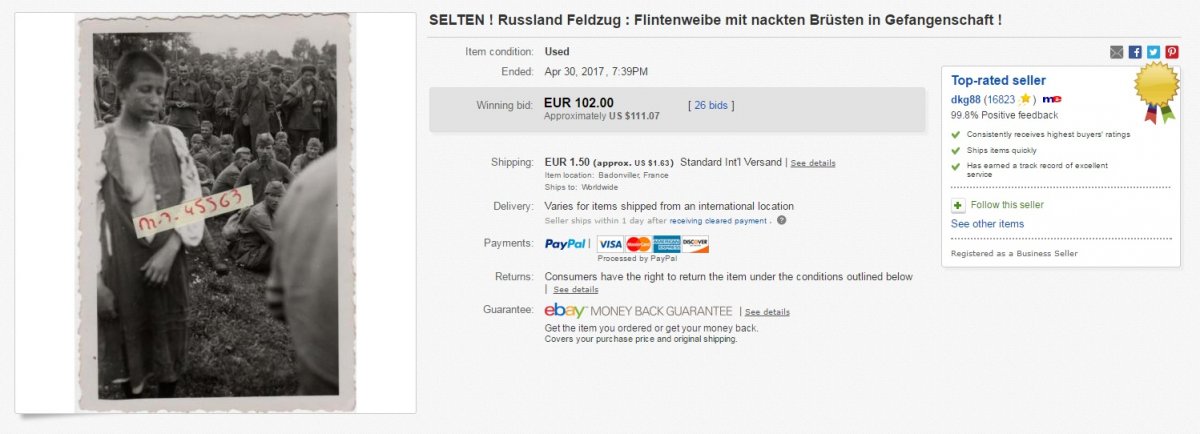Open 'receiving cleared payment' link
1200x434 pixels.
[720, 221]
